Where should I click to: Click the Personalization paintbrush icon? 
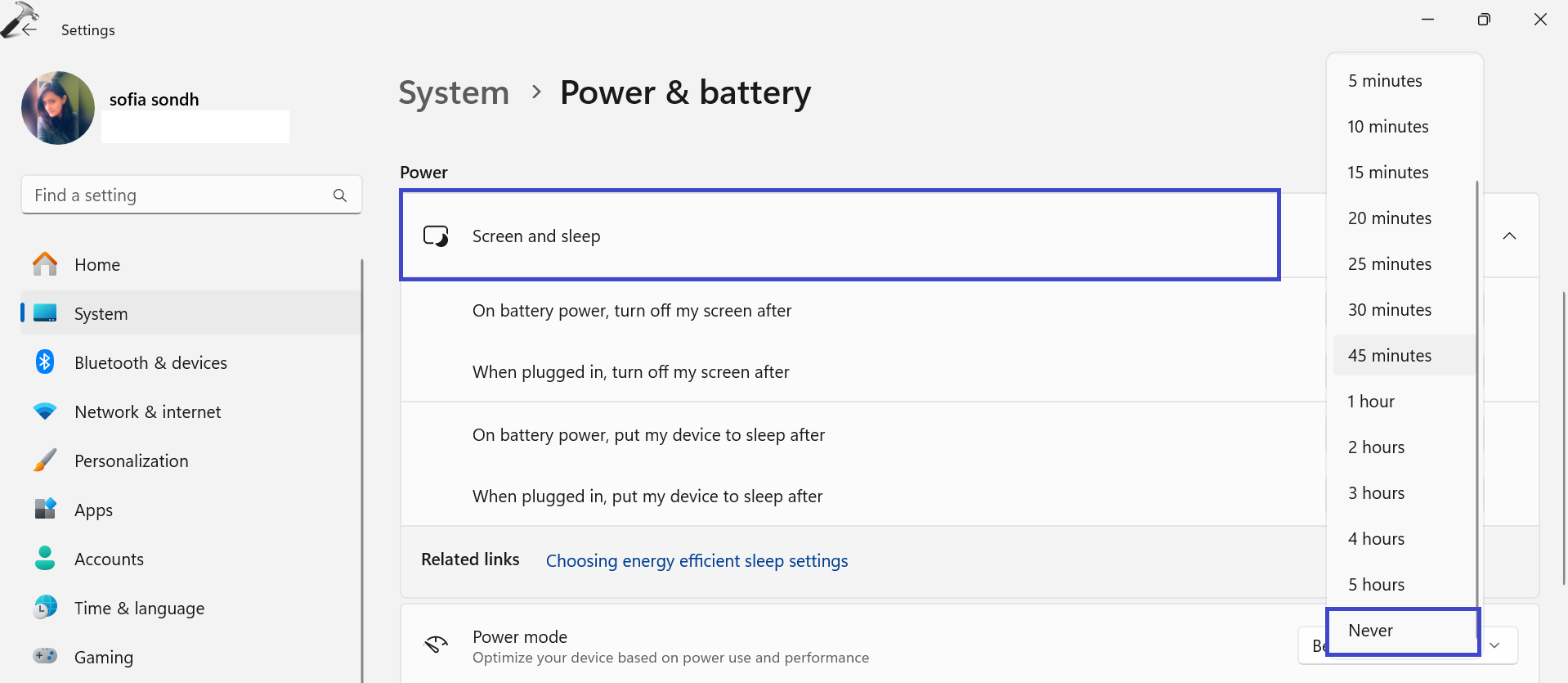(x=45, y=461)
